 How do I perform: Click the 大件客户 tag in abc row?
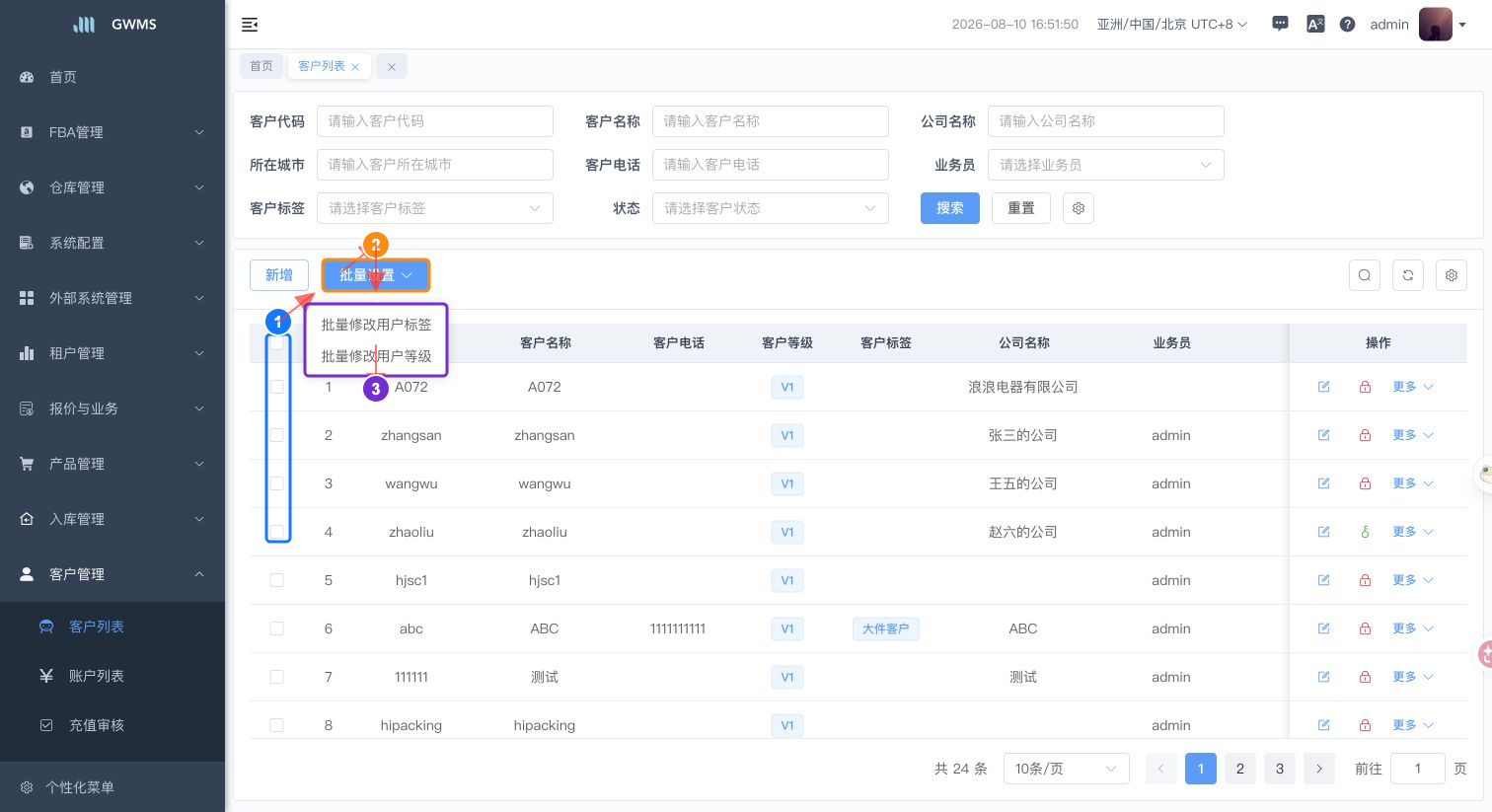coord(886,628)
